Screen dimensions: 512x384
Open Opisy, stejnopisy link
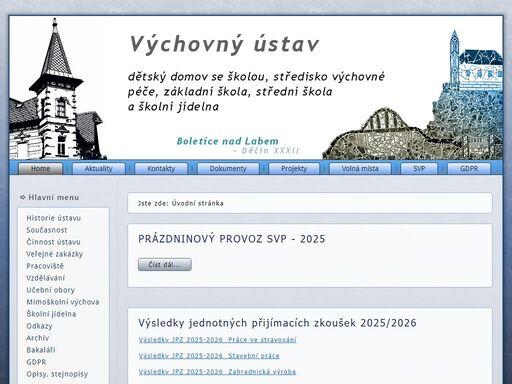coord(57,374)
